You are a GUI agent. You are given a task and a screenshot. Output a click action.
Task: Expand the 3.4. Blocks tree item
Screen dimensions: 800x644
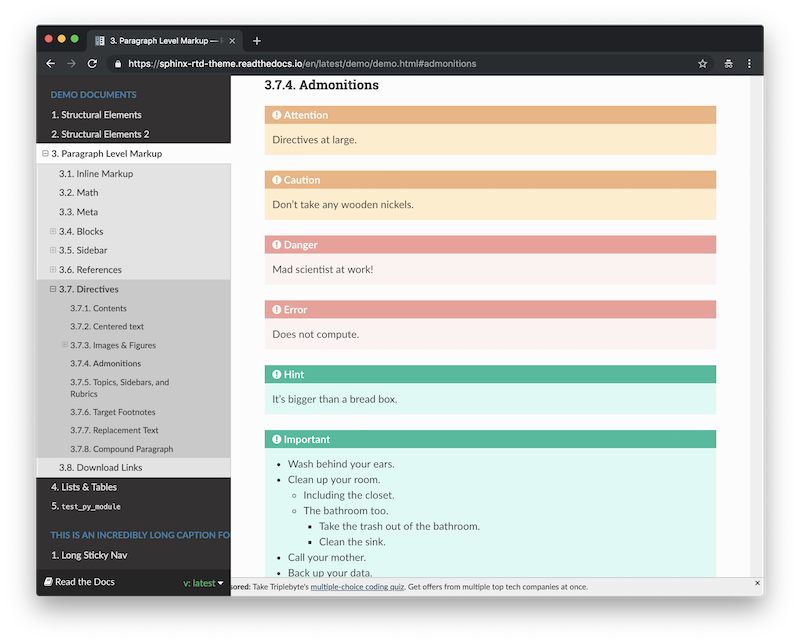[x=53, y=231]
